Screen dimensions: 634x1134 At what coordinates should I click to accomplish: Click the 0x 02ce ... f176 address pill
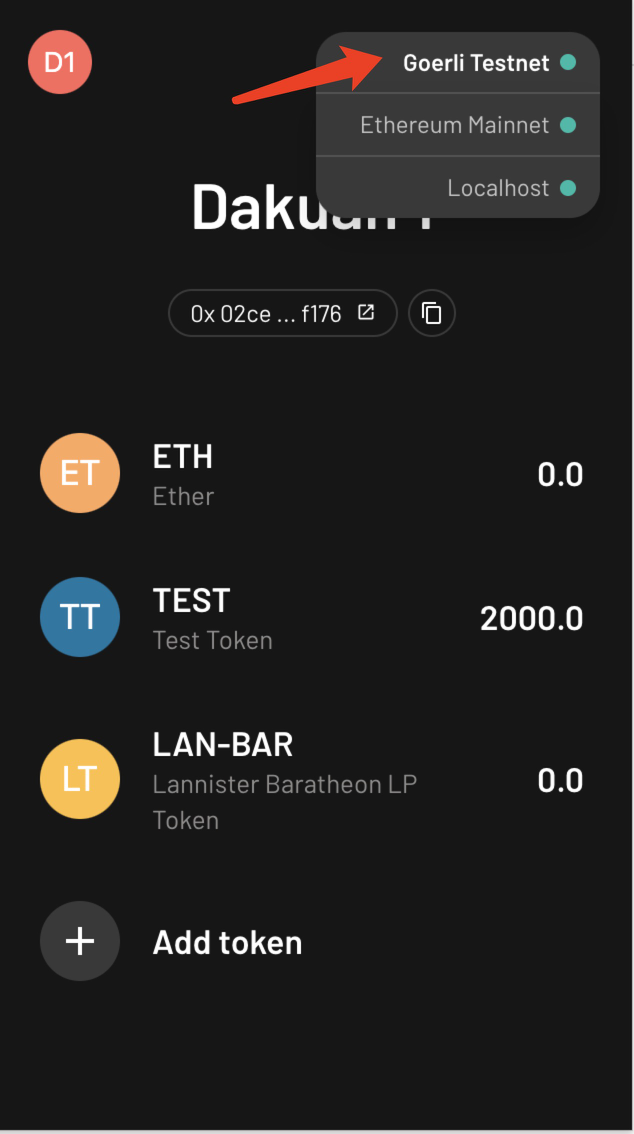[267, 314]
